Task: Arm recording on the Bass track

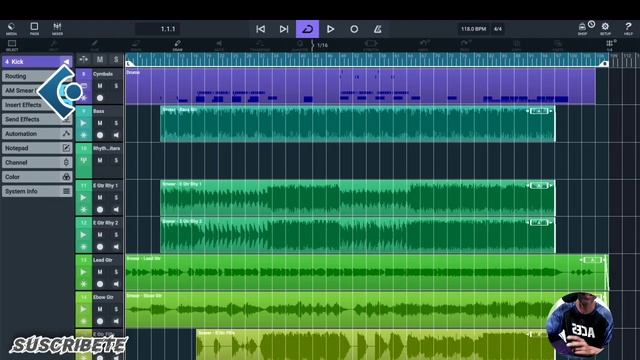Action: pos(100,135)
